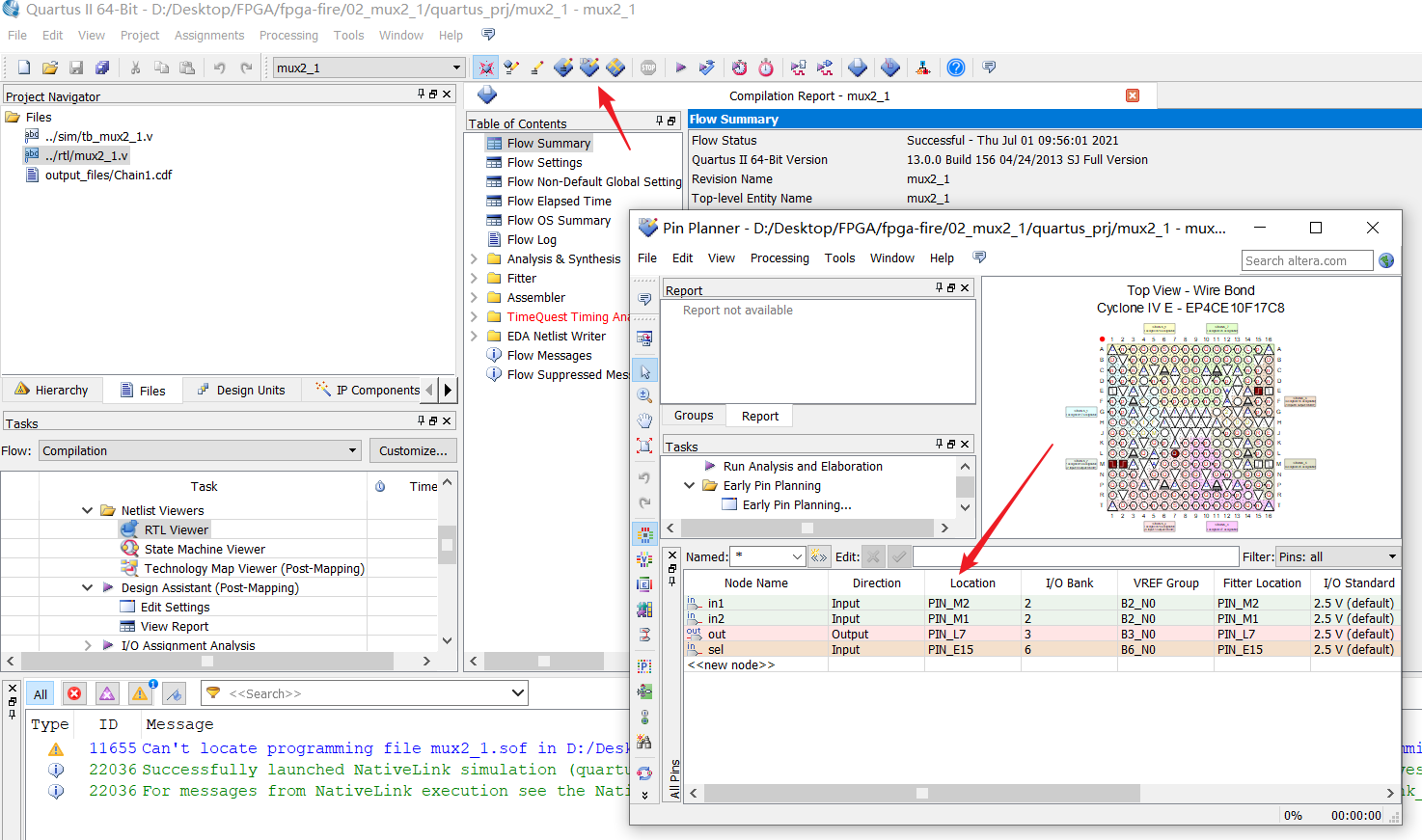Screen dimensions: 1422x840
Task: Click the wildcard filter icon next to Named field
Action: pyautogui.click(x=819, y=556)
